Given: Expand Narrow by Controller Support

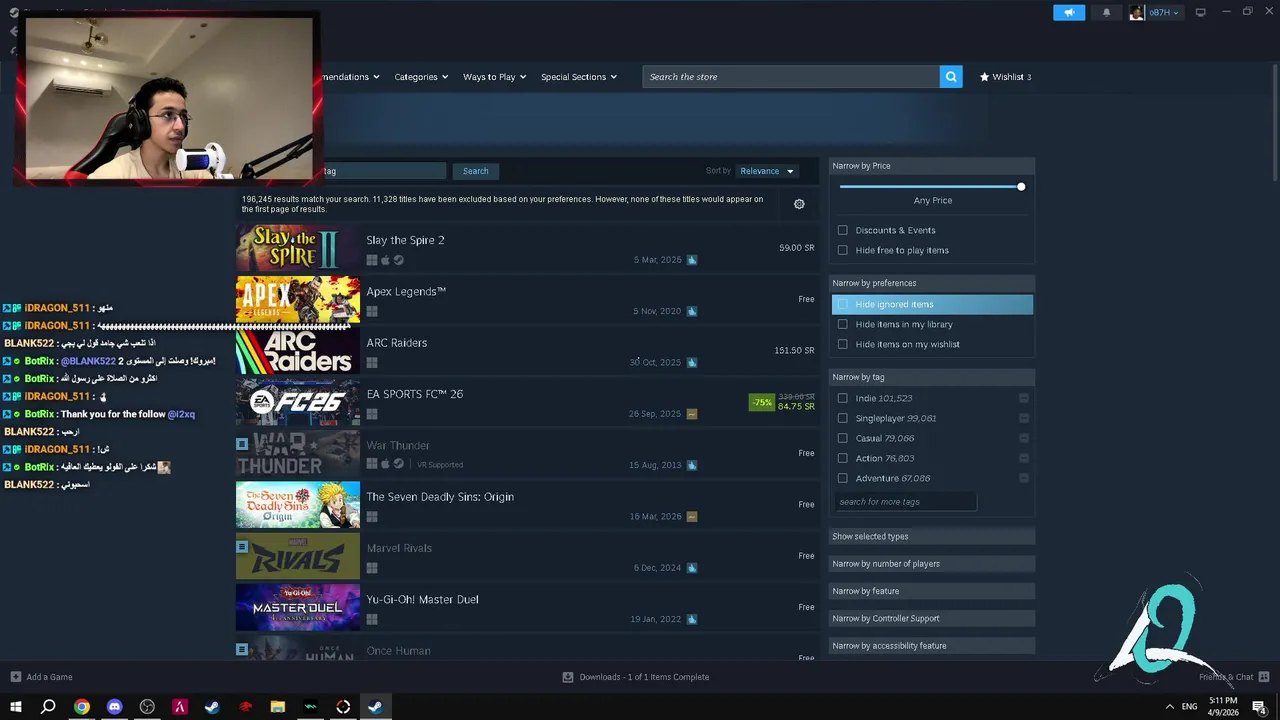Looking at the screenshot, I should point(932,618).
